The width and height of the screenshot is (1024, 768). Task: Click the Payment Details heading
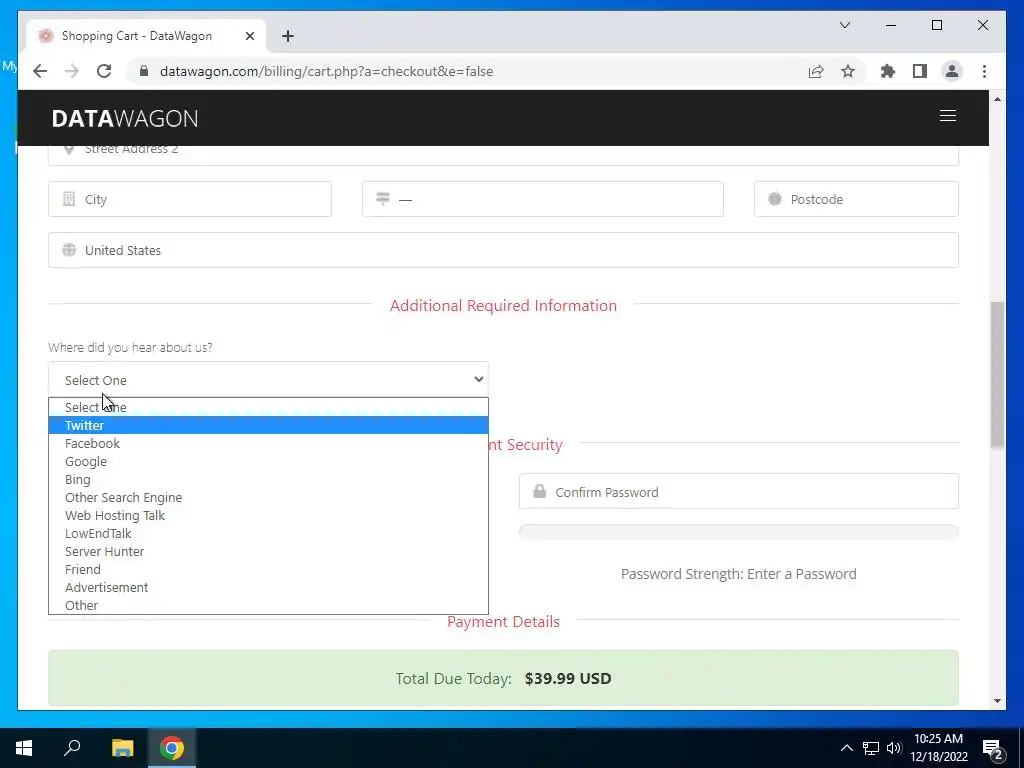[x=504, y=622]
